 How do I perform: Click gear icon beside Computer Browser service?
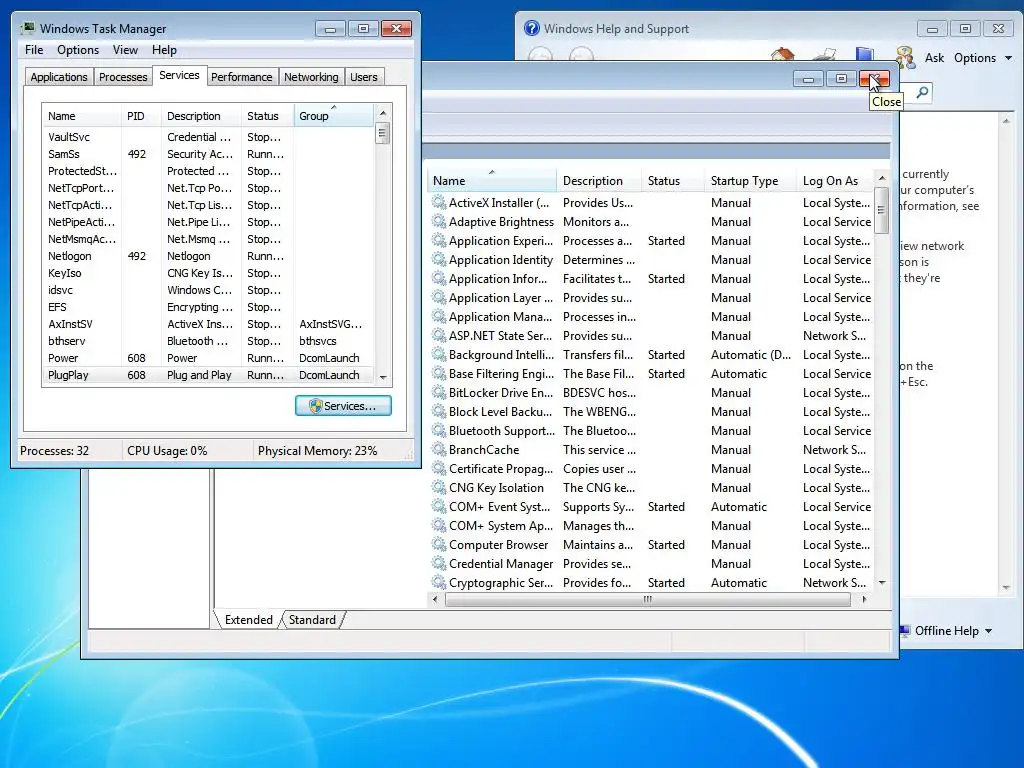(x=439, y=544)
